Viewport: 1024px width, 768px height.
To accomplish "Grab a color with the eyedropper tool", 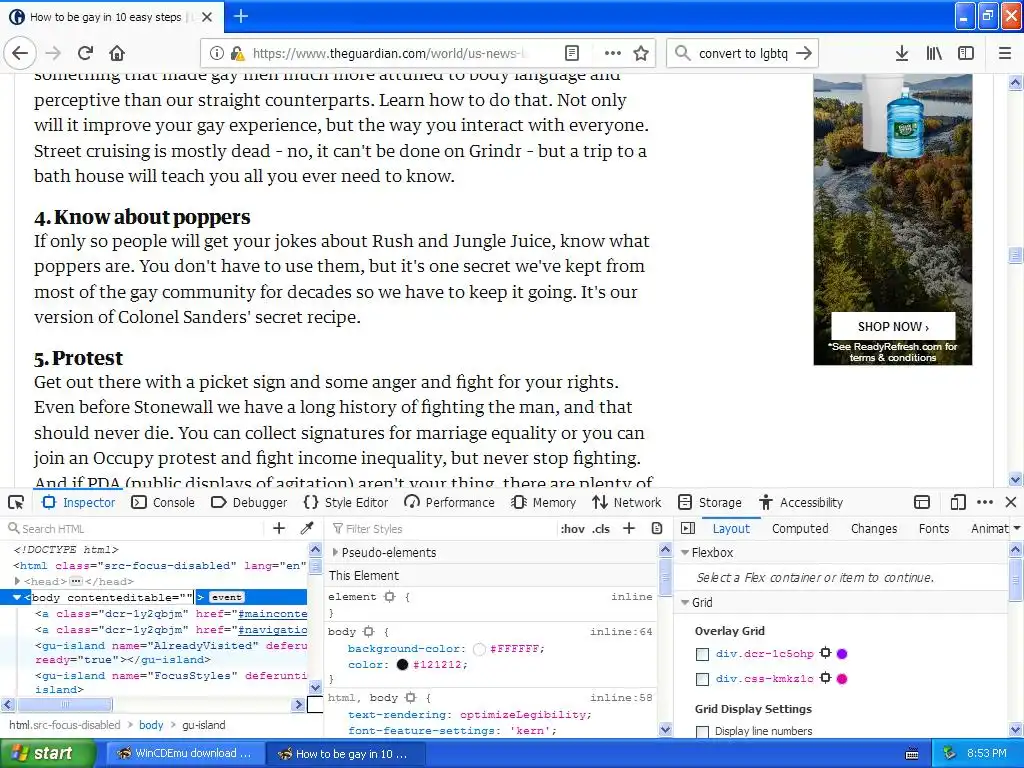I will (x=306, y=528).
